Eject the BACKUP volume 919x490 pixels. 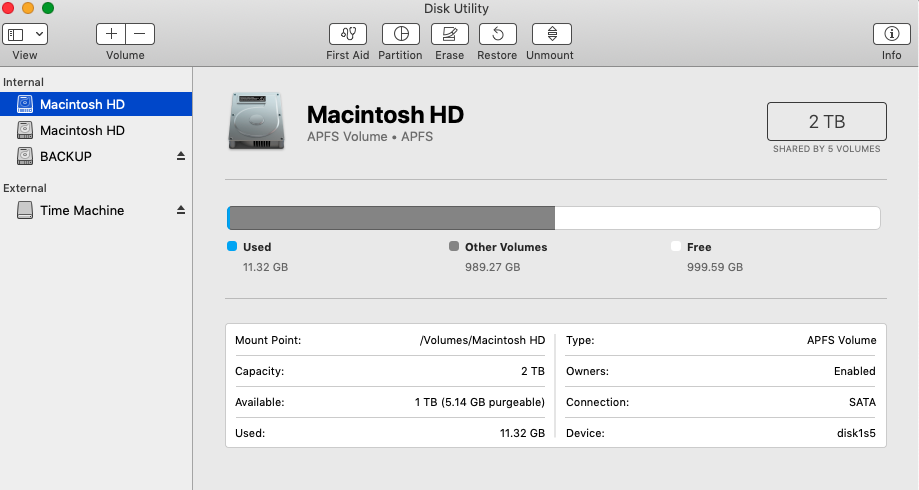[x=181, y=156]
